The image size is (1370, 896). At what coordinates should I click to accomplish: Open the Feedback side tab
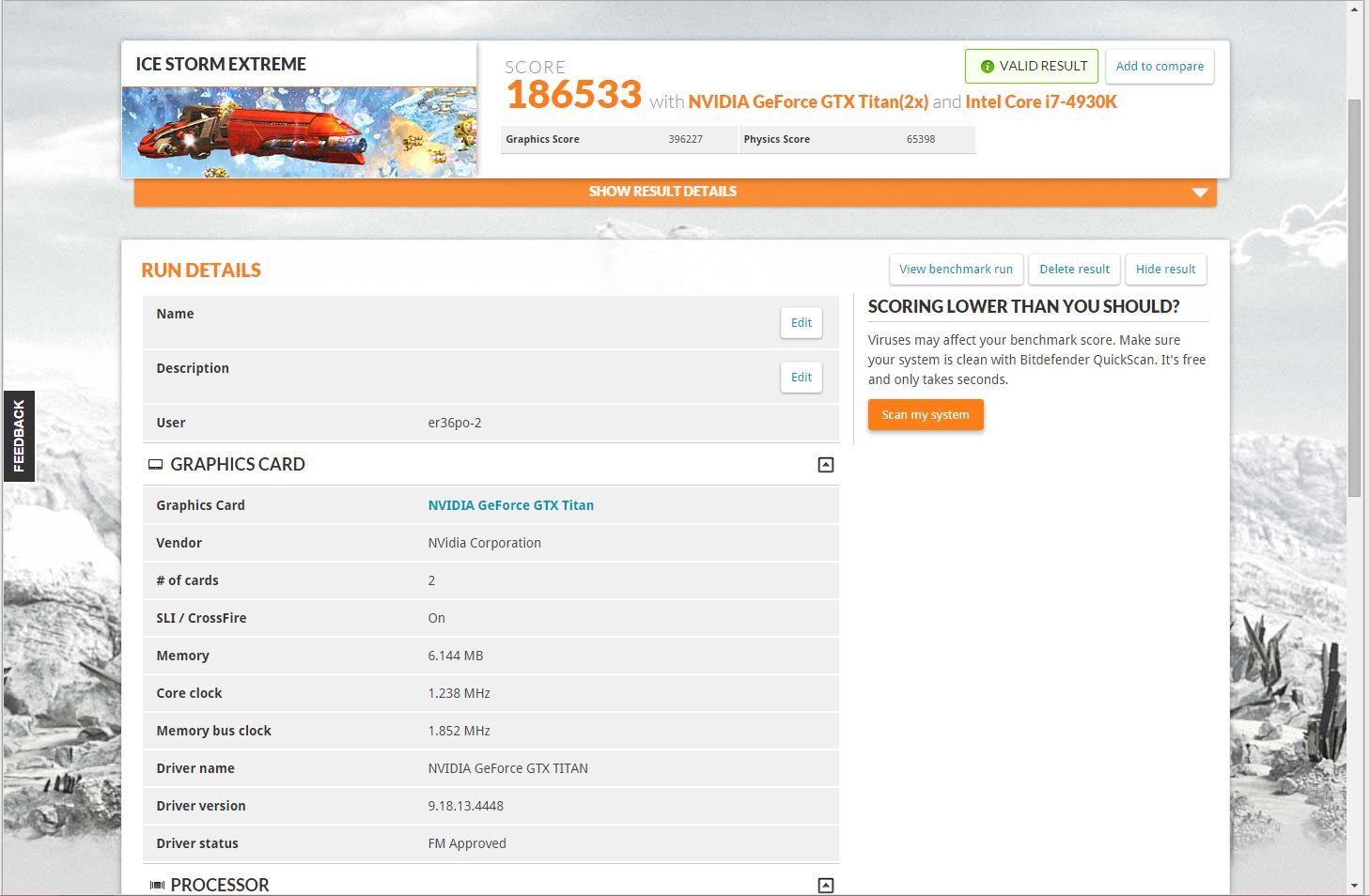19,436
